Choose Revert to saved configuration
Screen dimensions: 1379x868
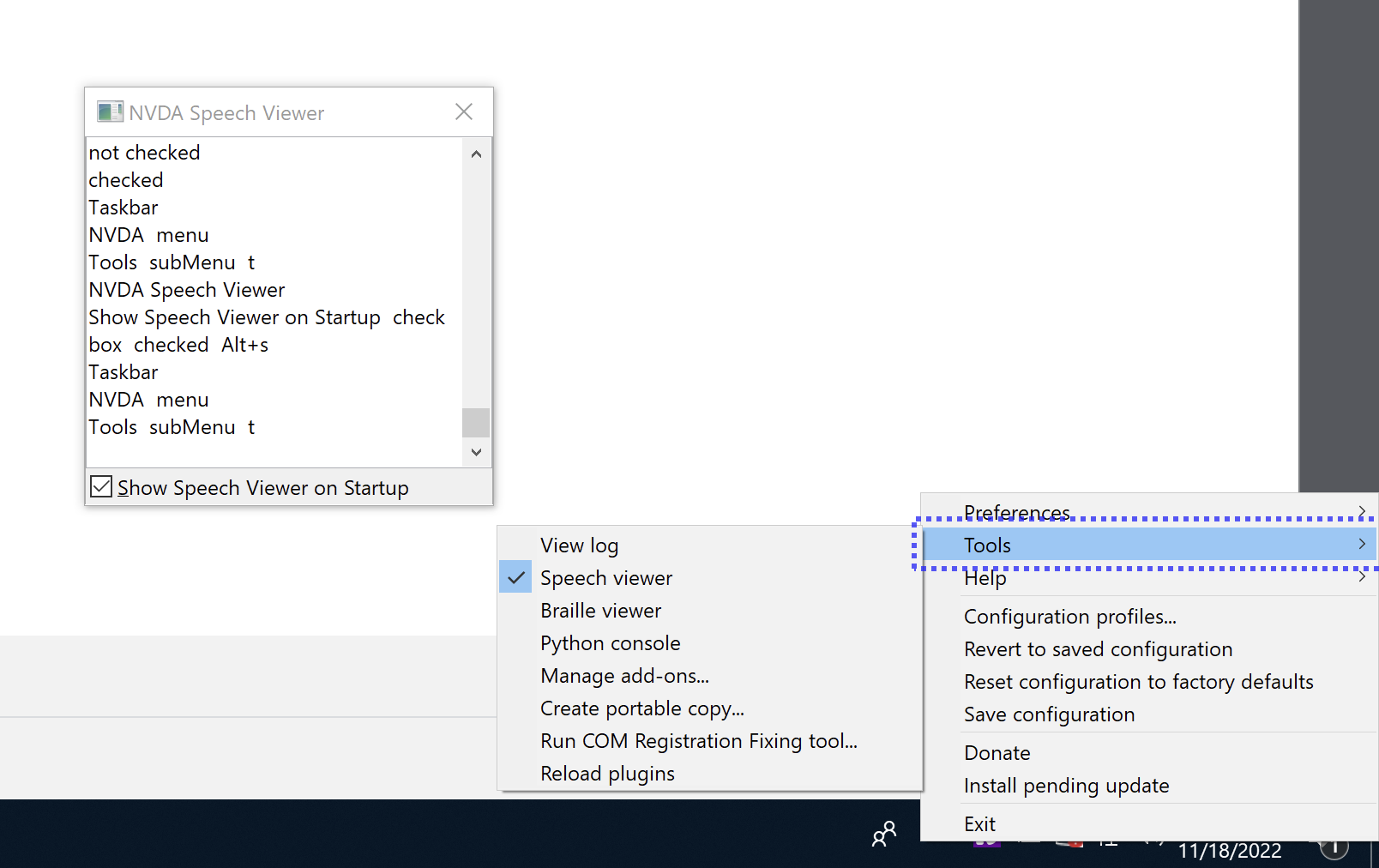(x=1149, y=649)
